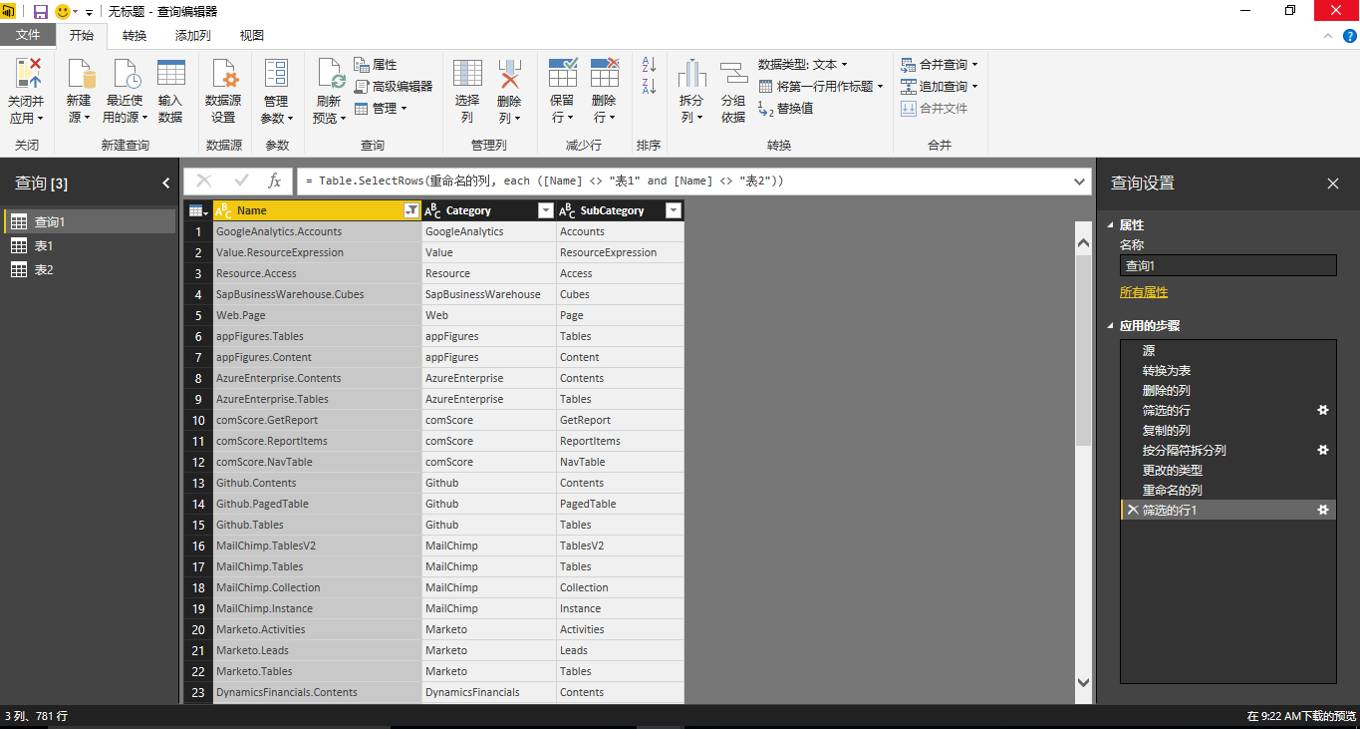Switch to the Add Column (添加列) tab
Image resolution: width=1360 pixels, height=729 pixels.
(x=193, y=35)
